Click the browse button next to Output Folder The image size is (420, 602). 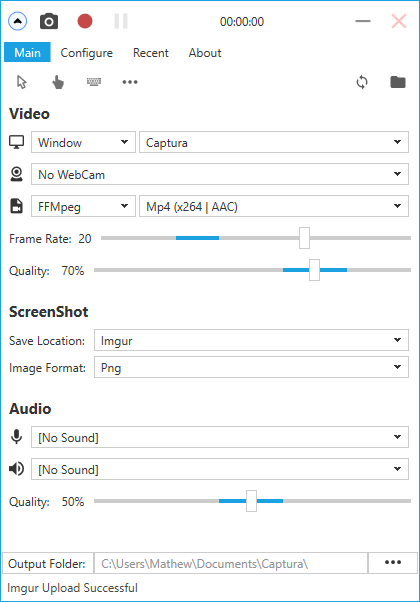tap(393, 563)
